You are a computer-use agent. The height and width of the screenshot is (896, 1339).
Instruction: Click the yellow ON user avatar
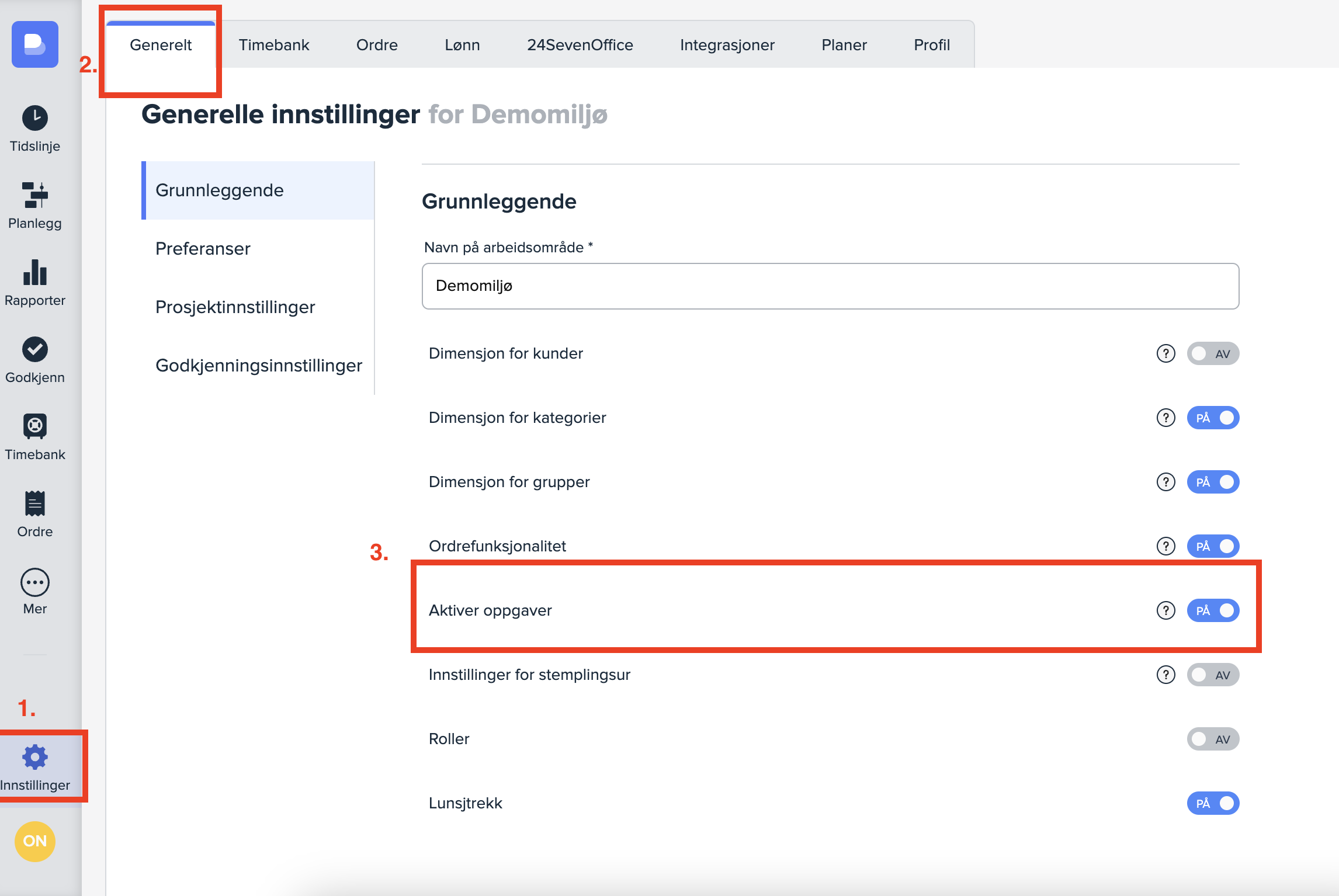[35, 841]
